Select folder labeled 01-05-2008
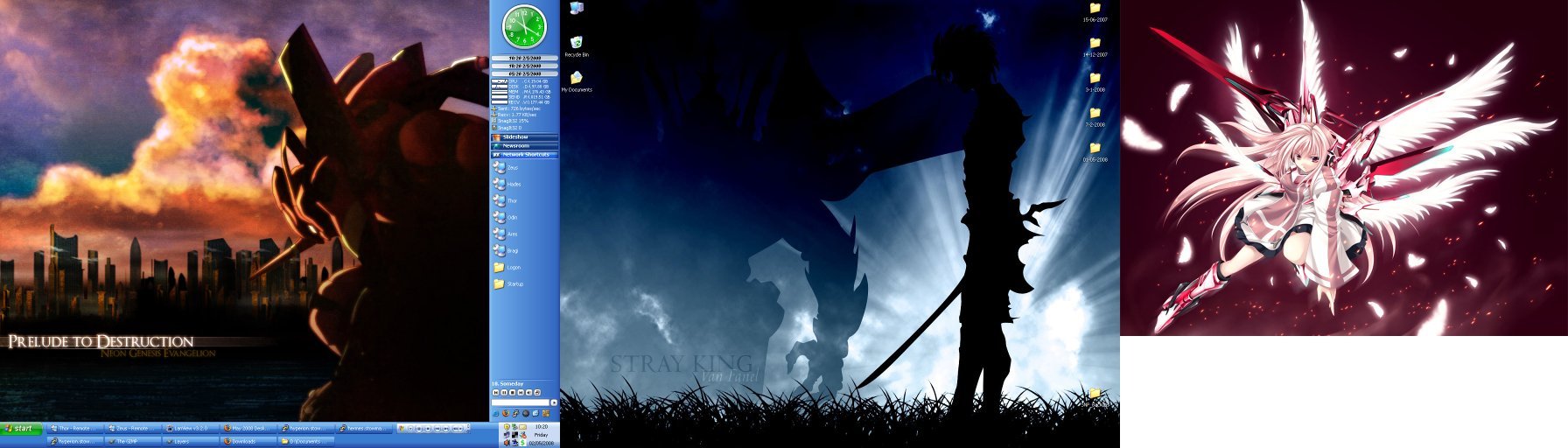1568x448 pixels. [x=1095, y=151]
